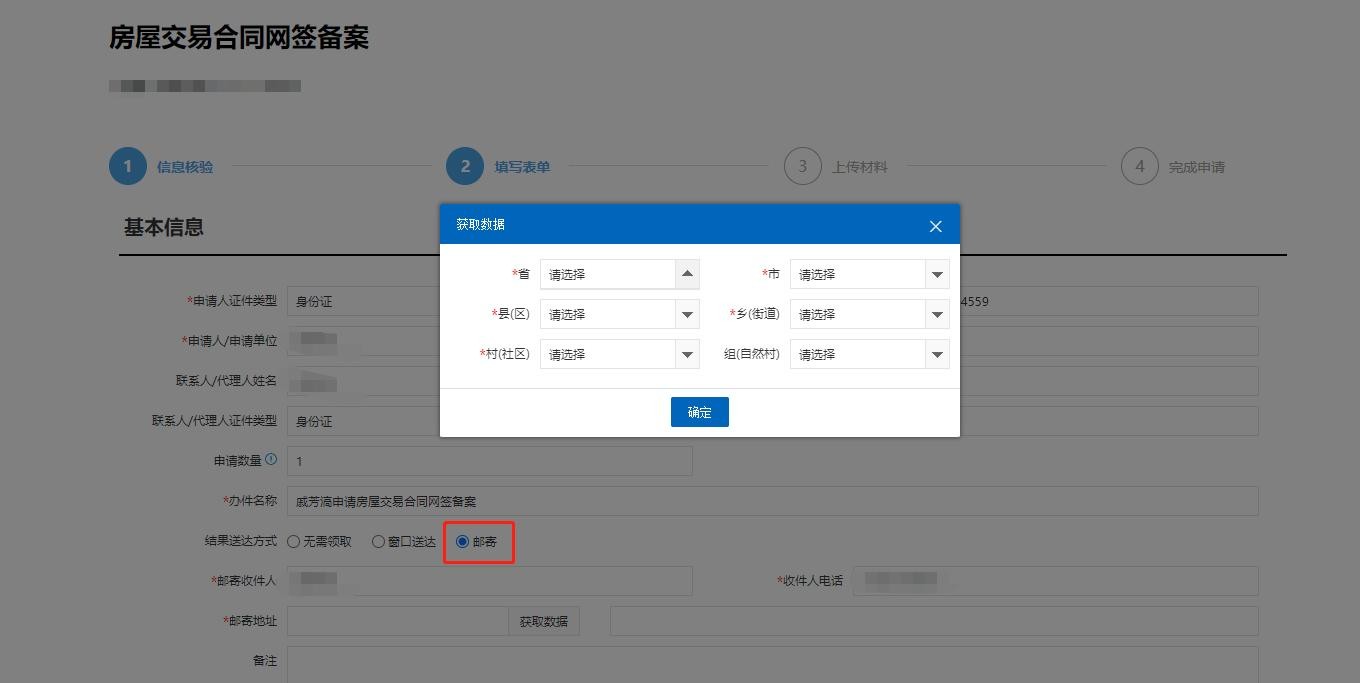Select the 无需领取 radio option
The image size is (1360, 683).
click(294, 541)
